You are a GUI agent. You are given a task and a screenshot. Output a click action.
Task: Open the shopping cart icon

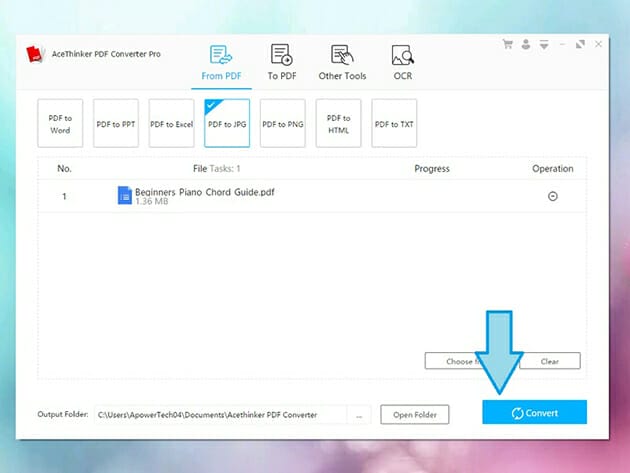click(508, 44)
